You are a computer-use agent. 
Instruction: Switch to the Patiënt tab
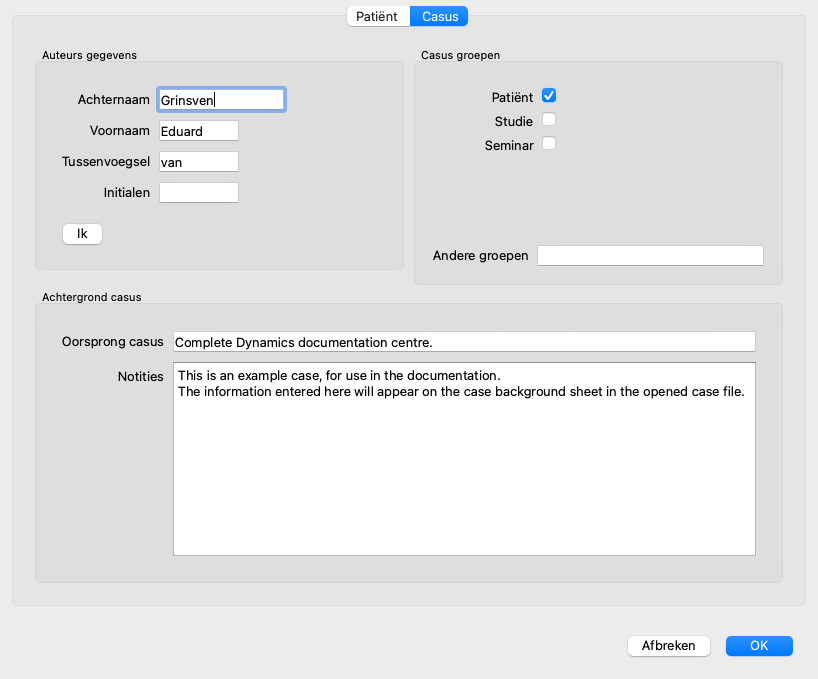tap(377, 16)
